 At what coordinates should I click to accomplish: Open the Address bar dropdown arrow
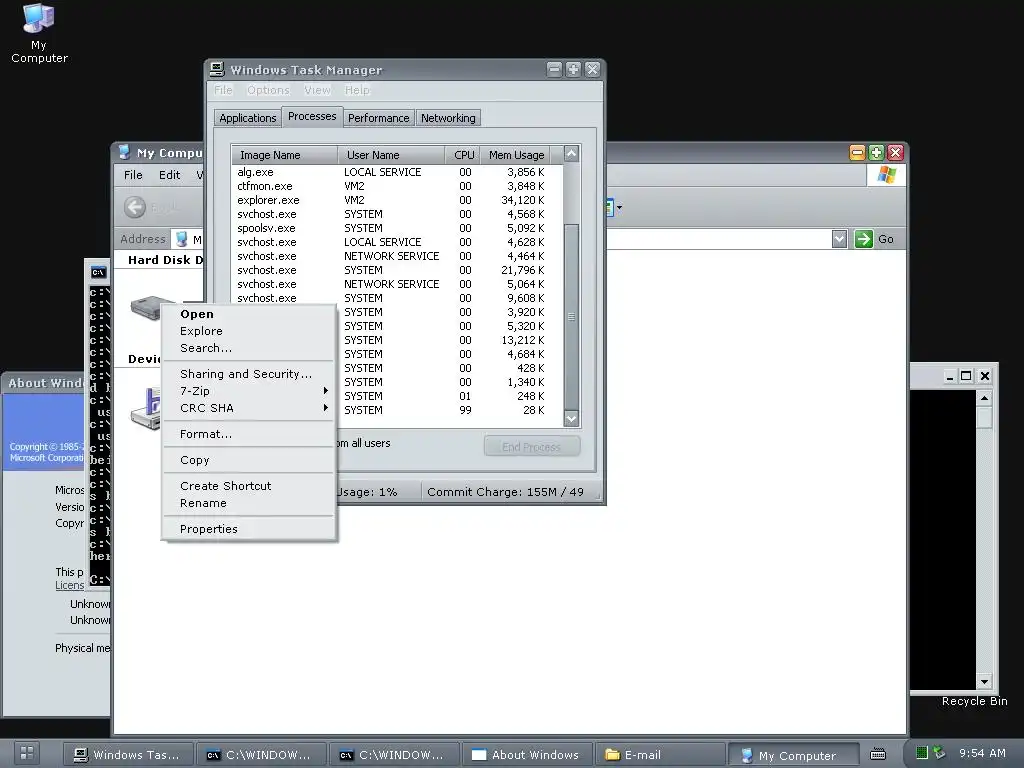click(840, 239)
